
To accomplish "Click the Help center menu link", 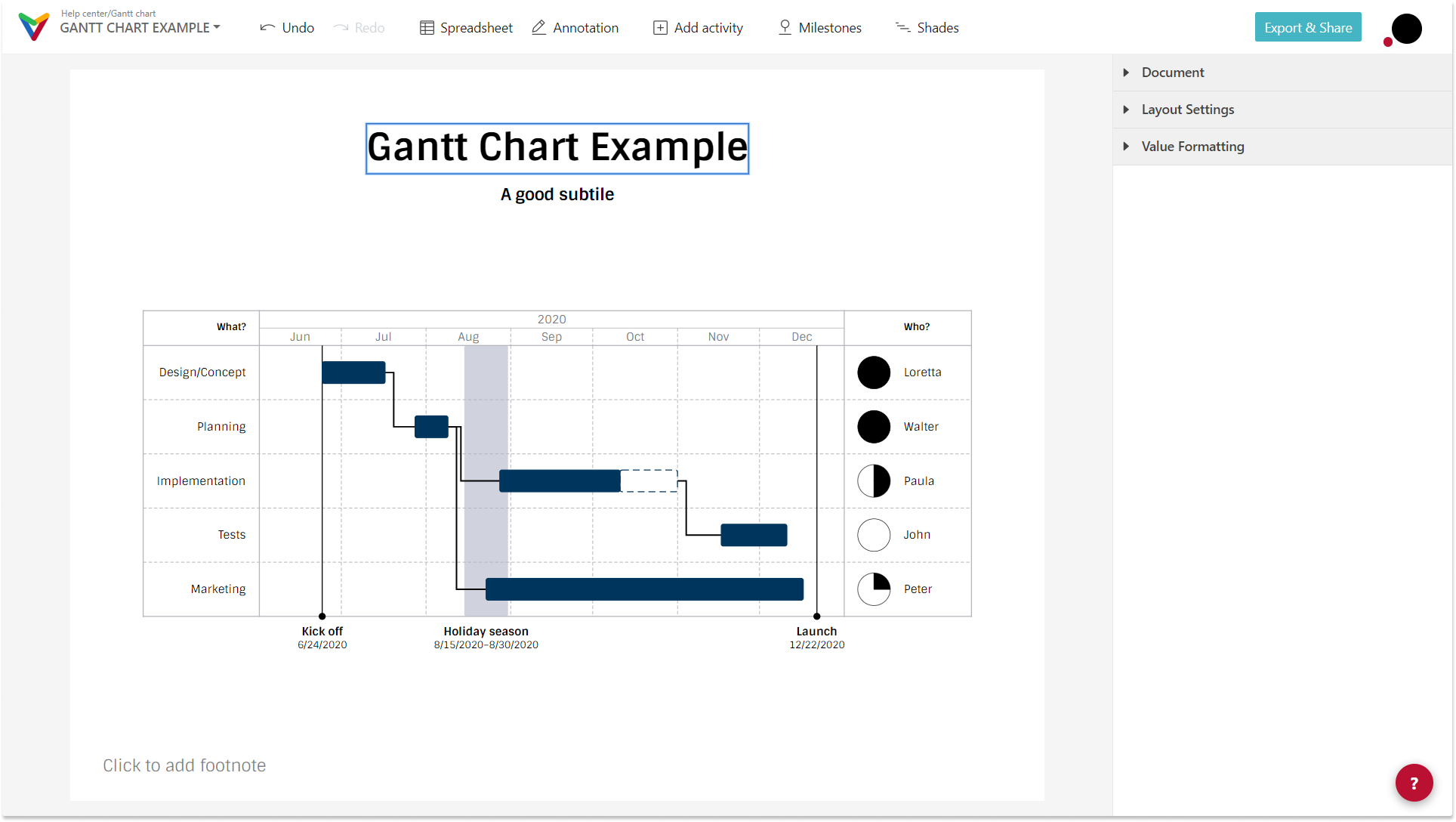I will [x=86, y=12].
